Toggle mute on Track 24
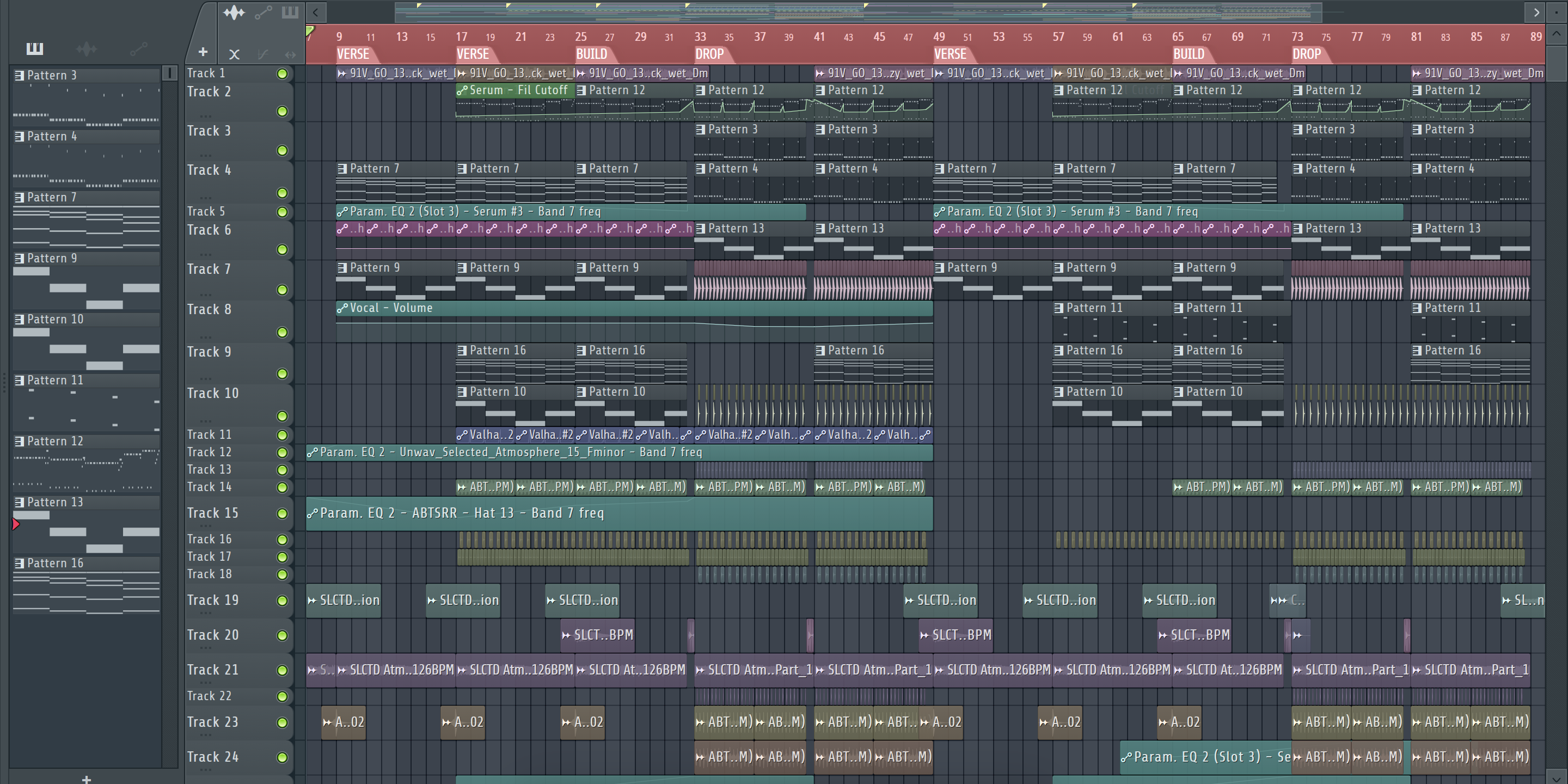This screenshot has width=1568, height=784. (x=282, y=758)
